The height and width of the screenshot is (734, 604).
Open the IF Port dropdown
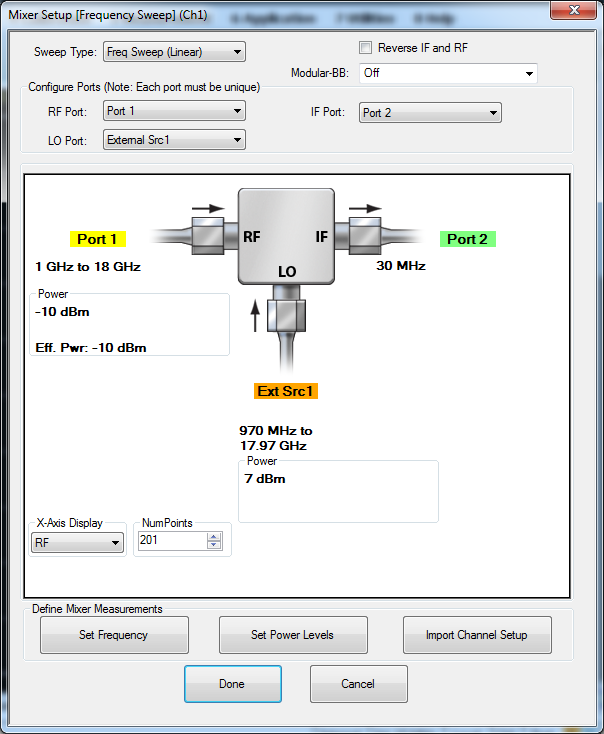[x=430, y=113]
